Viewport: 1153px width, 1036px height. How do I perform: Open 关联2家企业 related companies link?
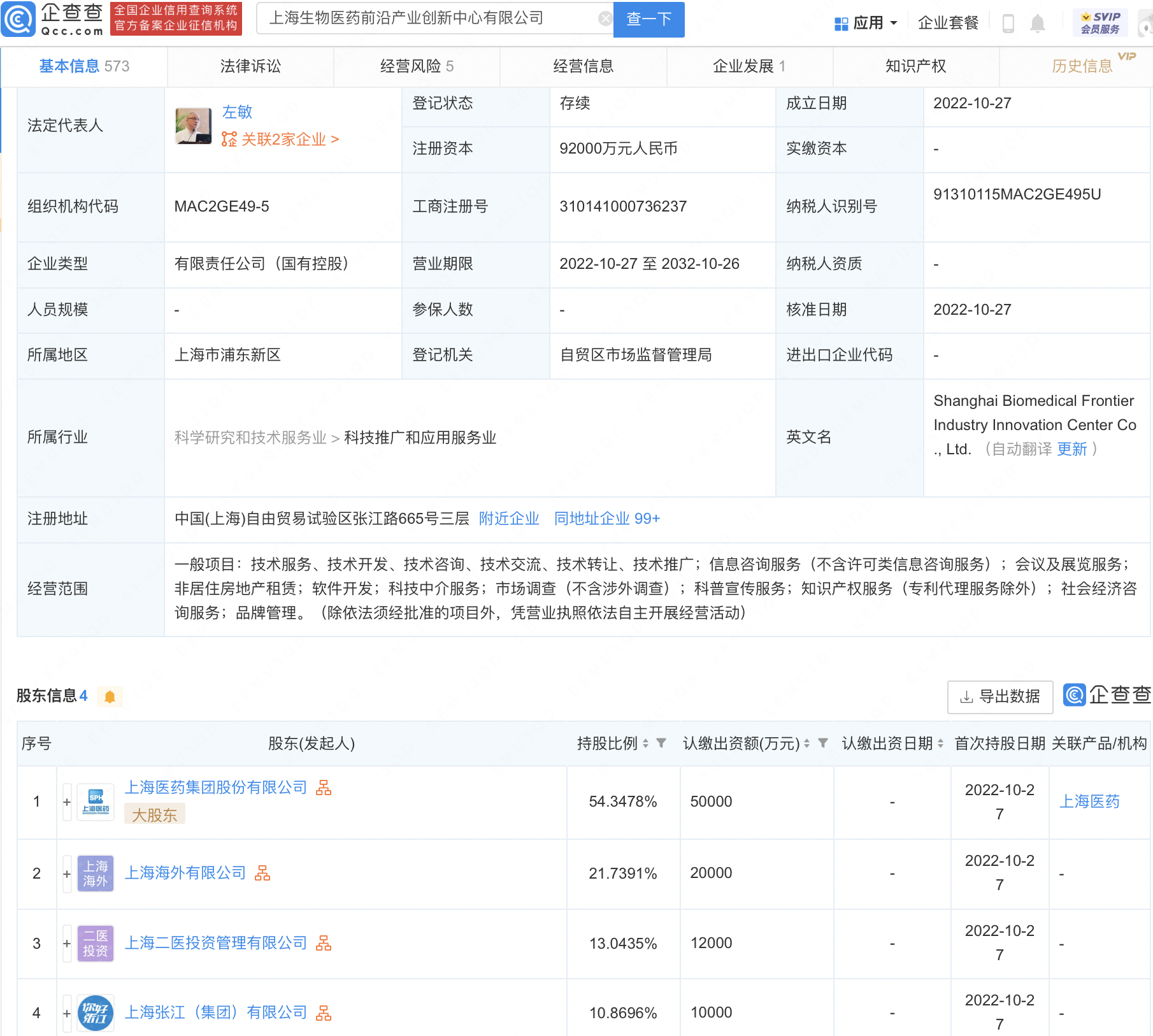pos(280,139)
